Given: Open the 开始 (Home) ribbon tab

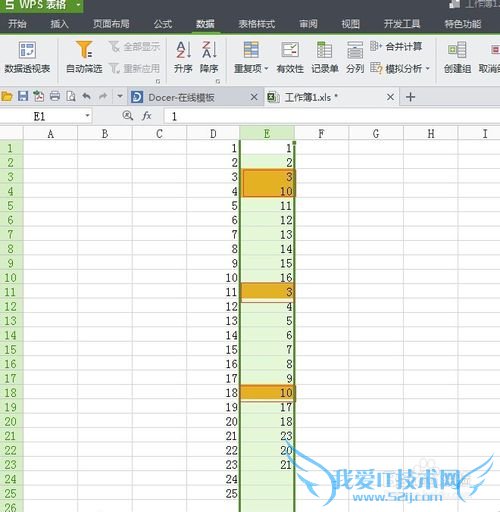Looking at the screenshot, I should [x=17, y=24].
